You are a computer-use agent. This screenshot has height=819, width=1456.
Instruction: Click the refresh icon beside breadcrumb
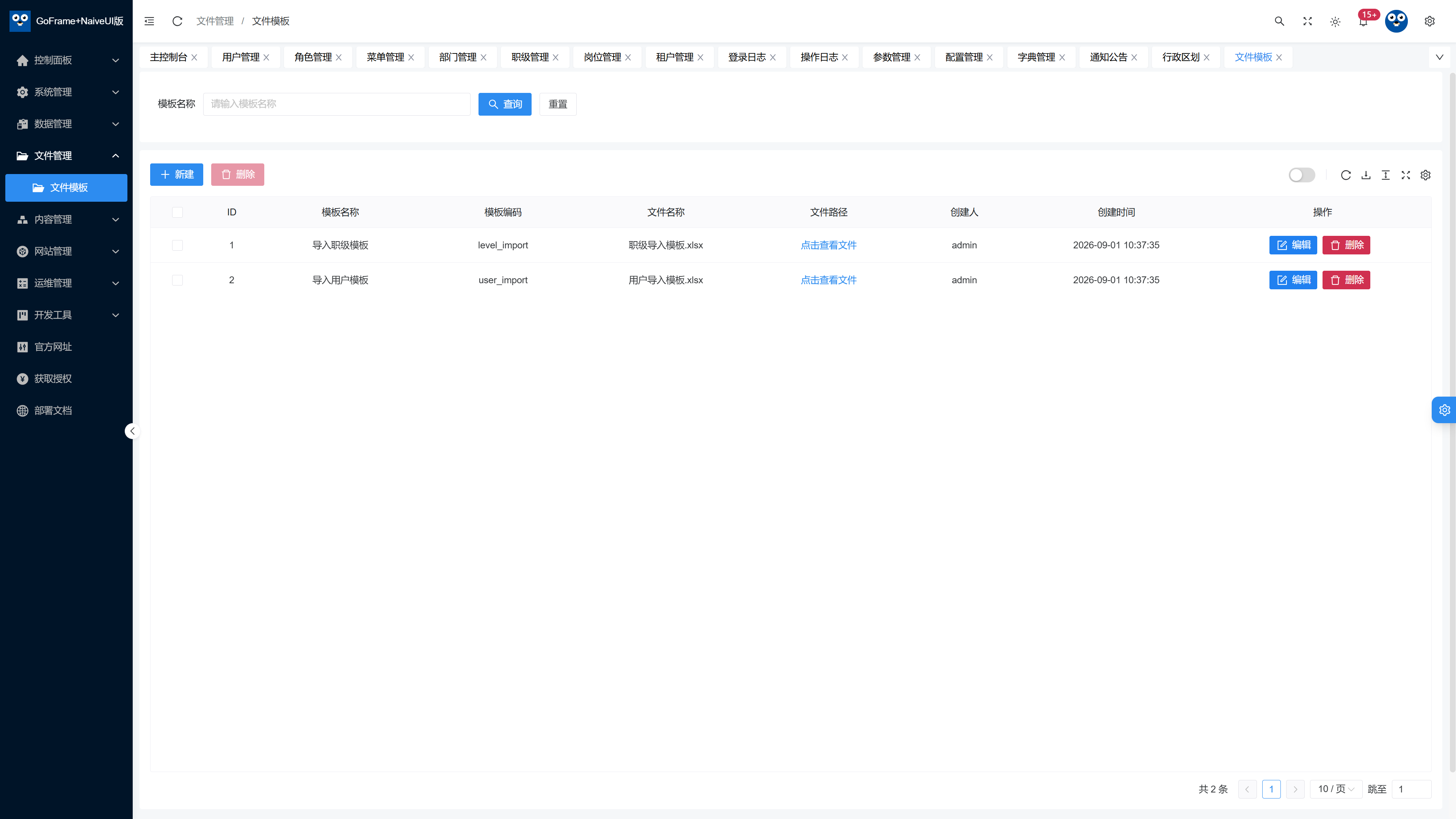tap(177, 21)
